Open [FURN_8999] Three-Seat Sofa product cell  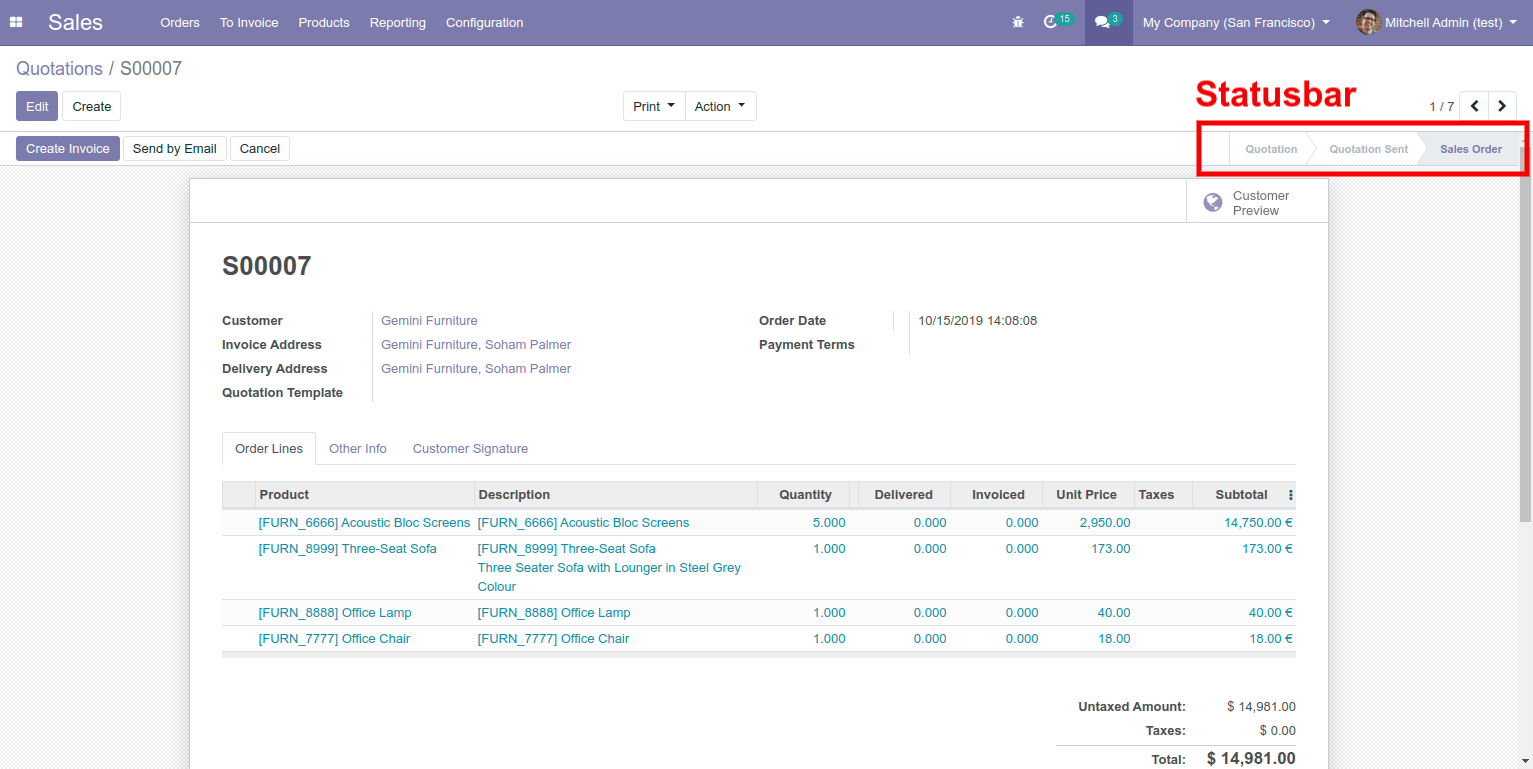347,549
